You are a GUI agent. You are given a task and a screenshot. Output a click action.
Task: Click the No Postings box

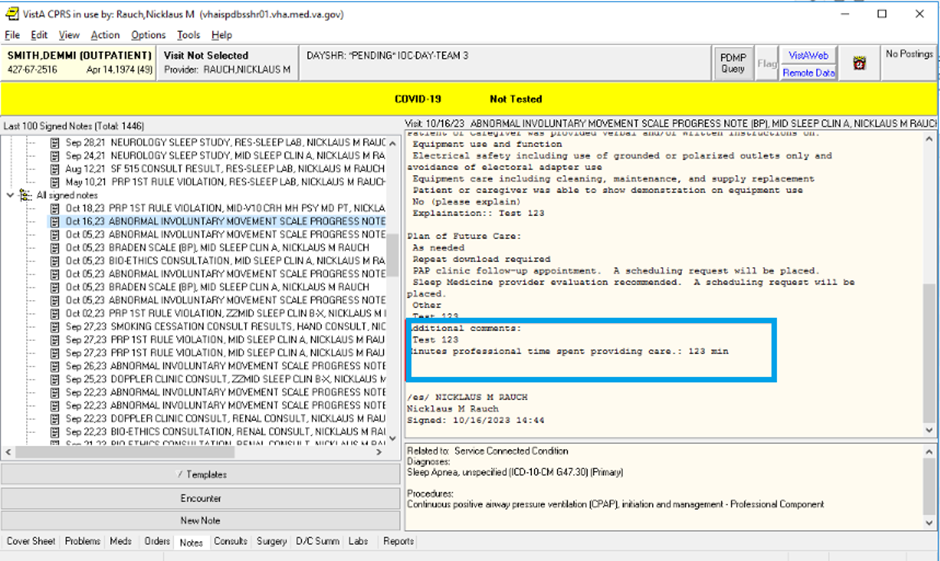click(x=909, y=63)
